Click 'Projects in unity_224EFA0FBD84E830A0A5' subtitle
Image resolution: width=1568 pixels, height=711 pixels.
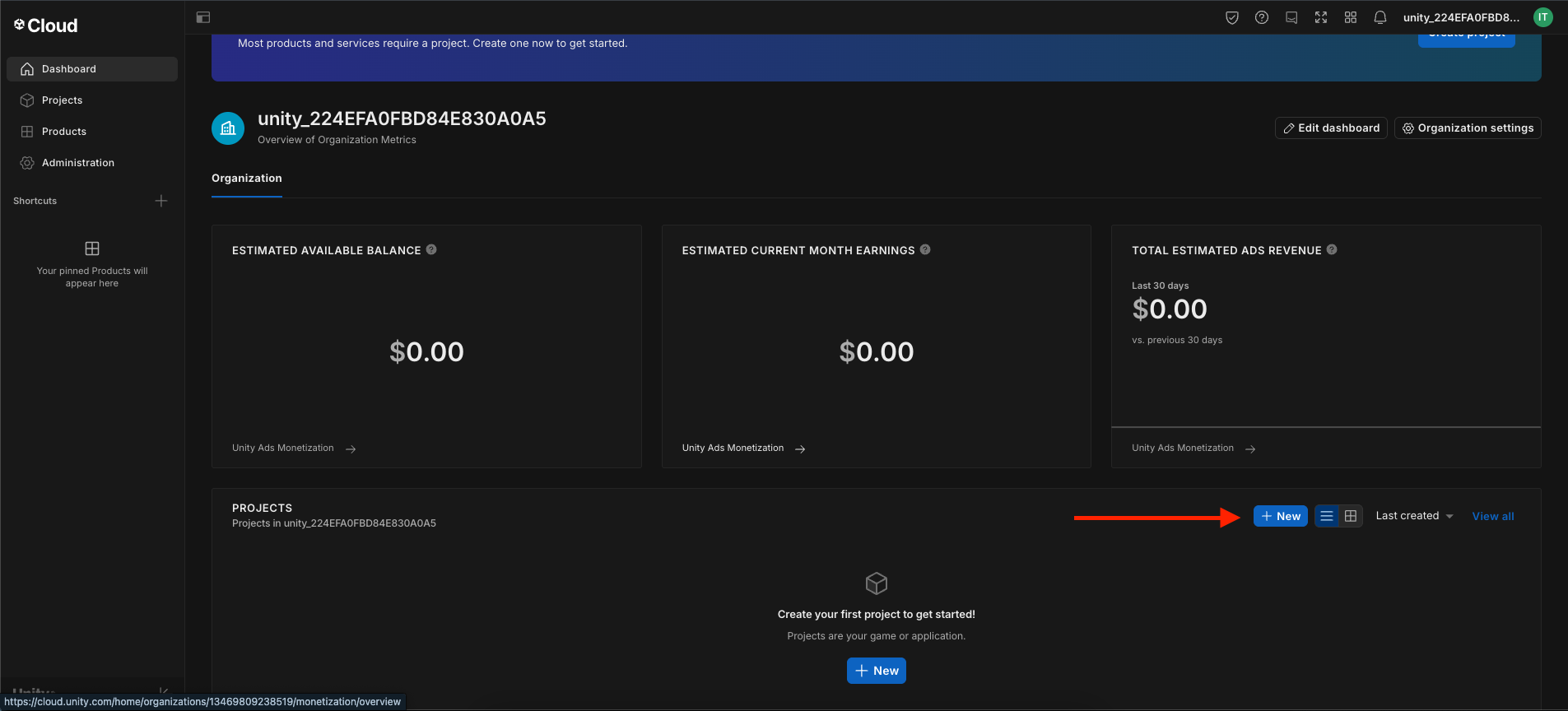[334, 523]
